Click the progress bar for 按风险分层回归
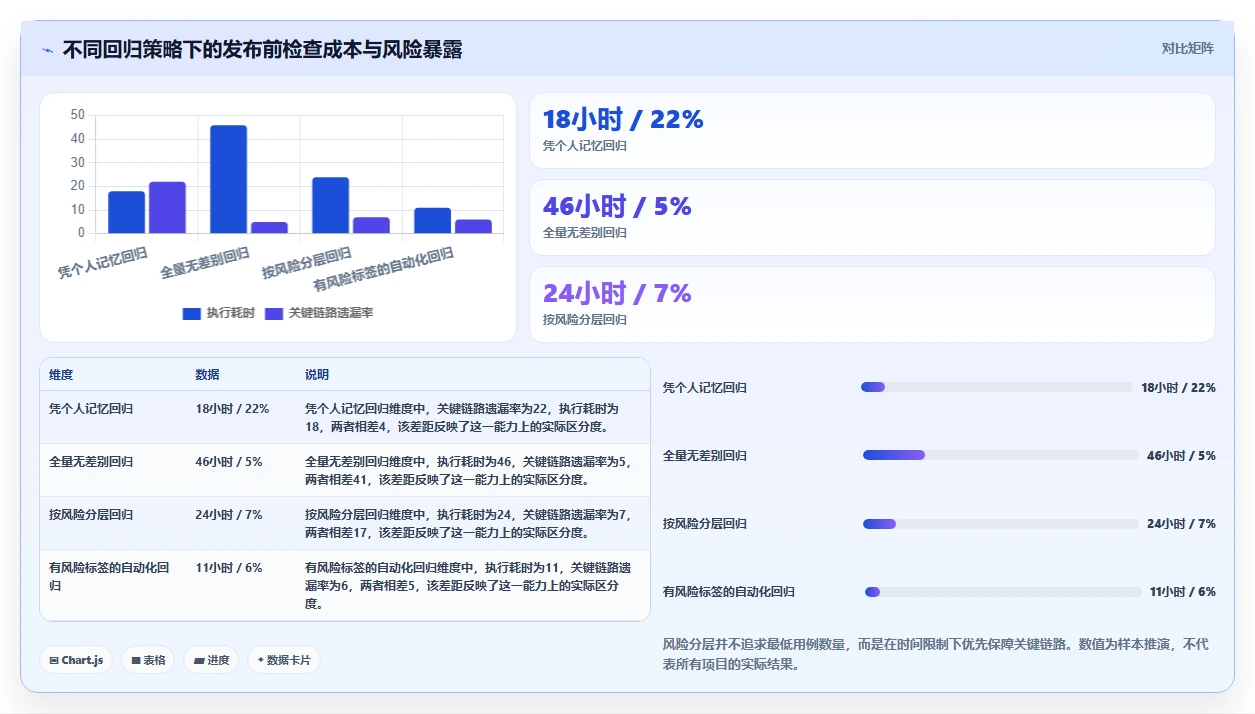The width and height of the screenshot is (1255, 714). coord(1000,523)
